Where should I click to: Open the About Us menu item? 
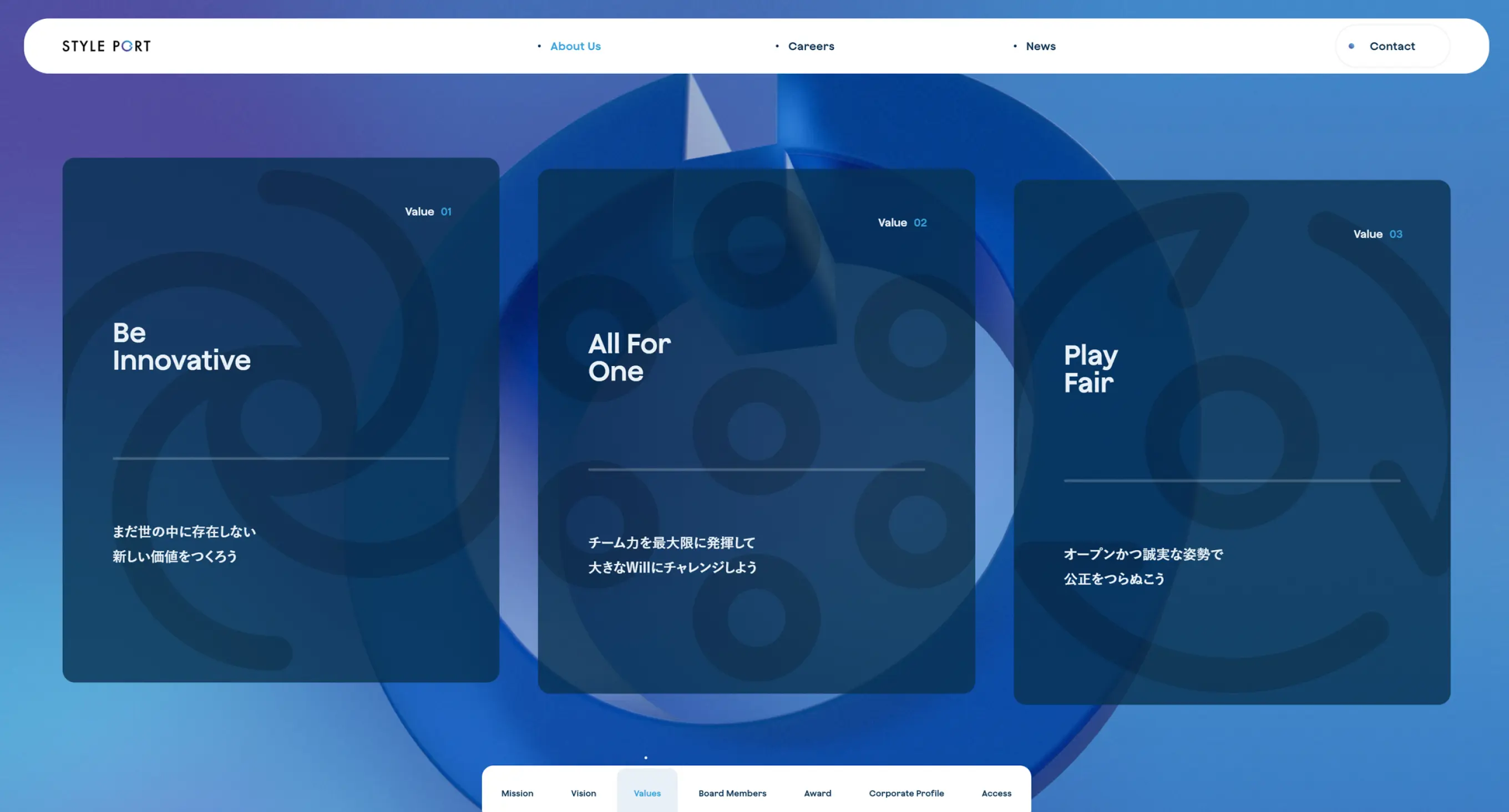(575, 45)
